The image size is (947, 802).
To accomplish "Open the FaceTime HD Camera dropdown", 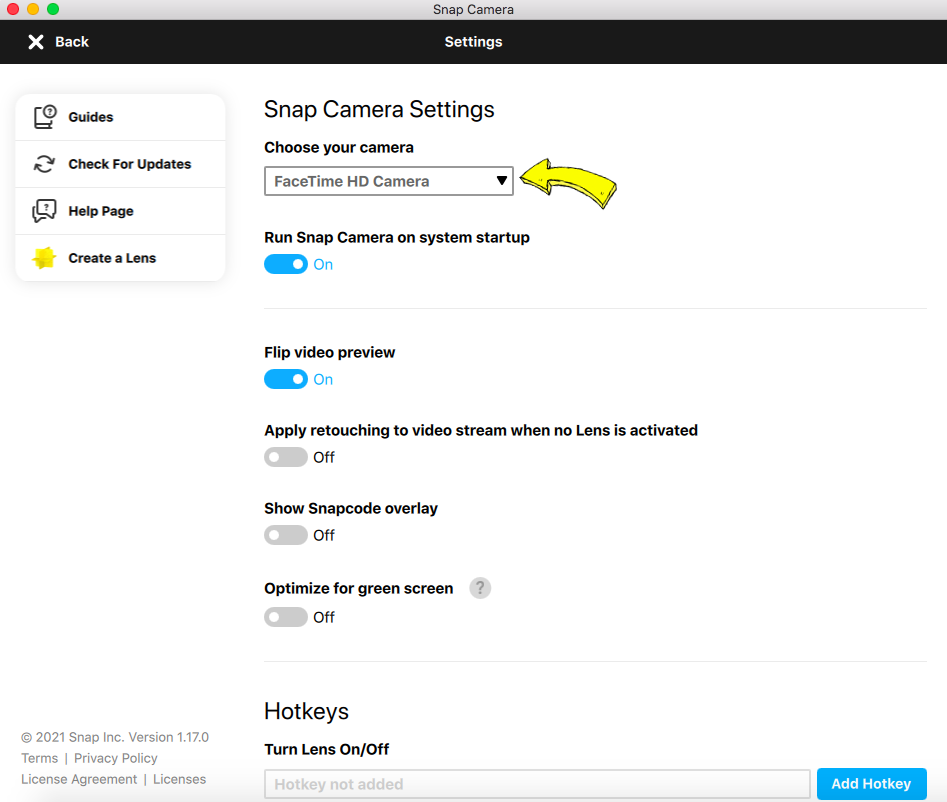I will tap(389, 181).
